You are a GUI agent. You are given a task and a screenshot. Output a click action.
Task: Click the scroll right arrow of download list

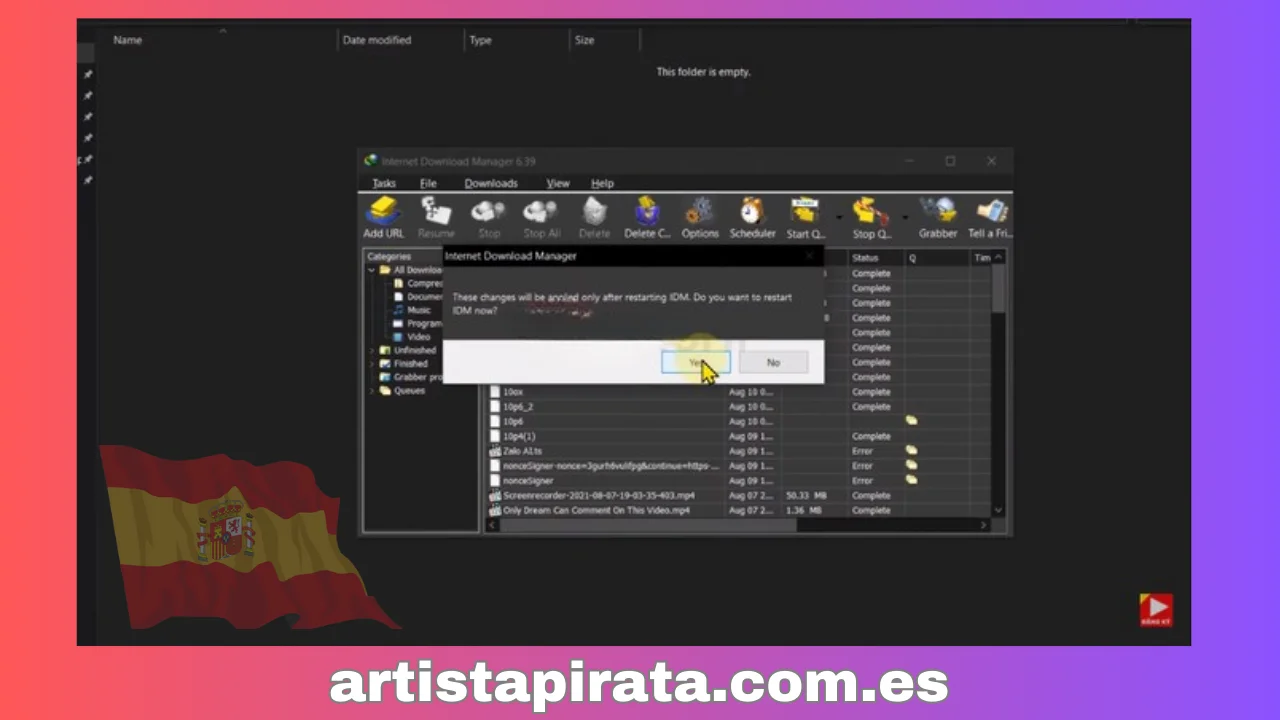point(983,525)
